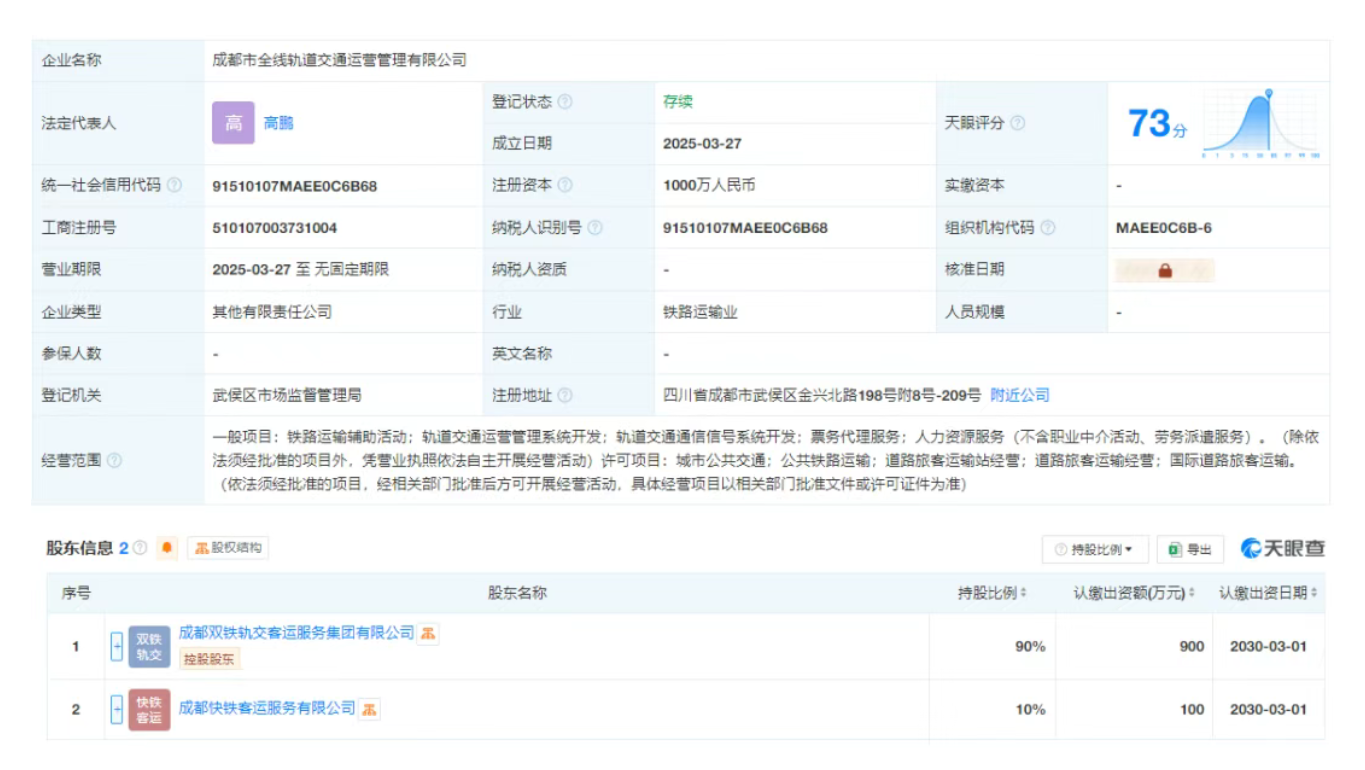Image resolution: width=1365 pixels, height=770 pixels.
Task: Open equity chart icon beside 成都快铁客运服务有限公司
Action: (369, 709)
